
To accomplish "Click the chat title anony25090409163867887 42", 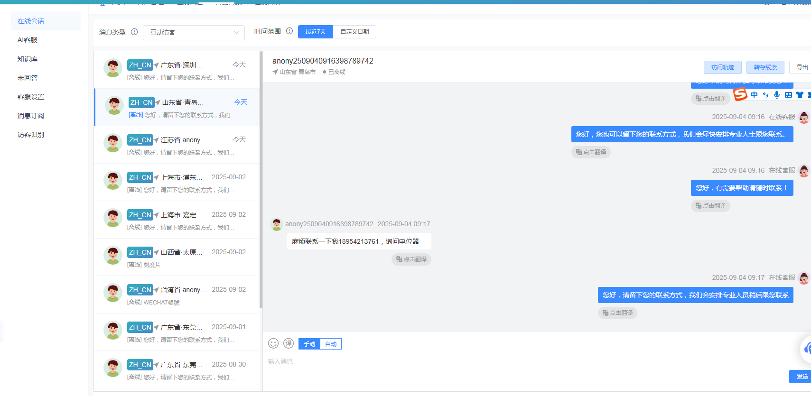I will (x=323, y=61).
